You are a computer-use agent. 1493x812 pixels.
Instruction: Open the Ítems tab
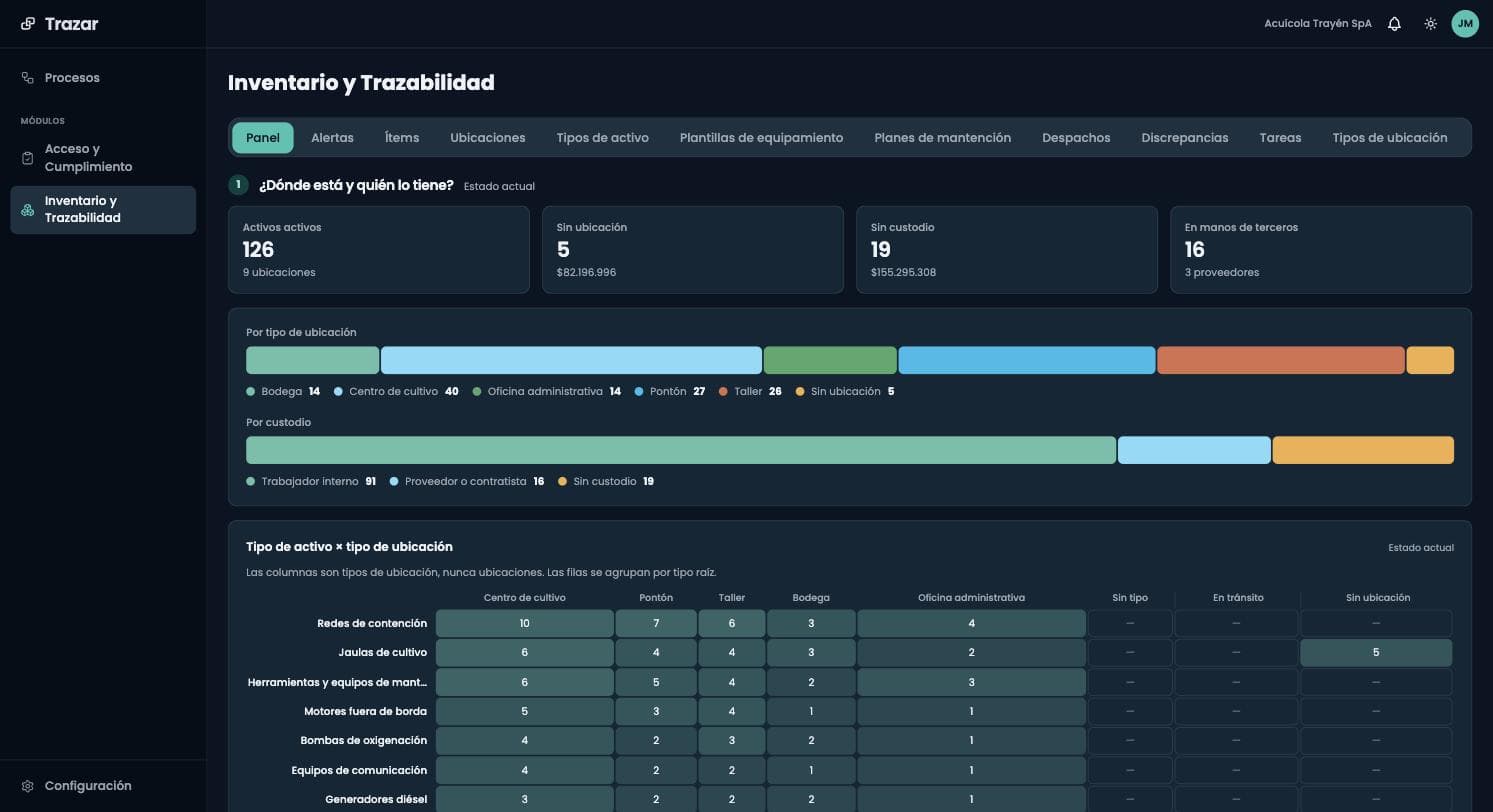click(x=402, y=138)
